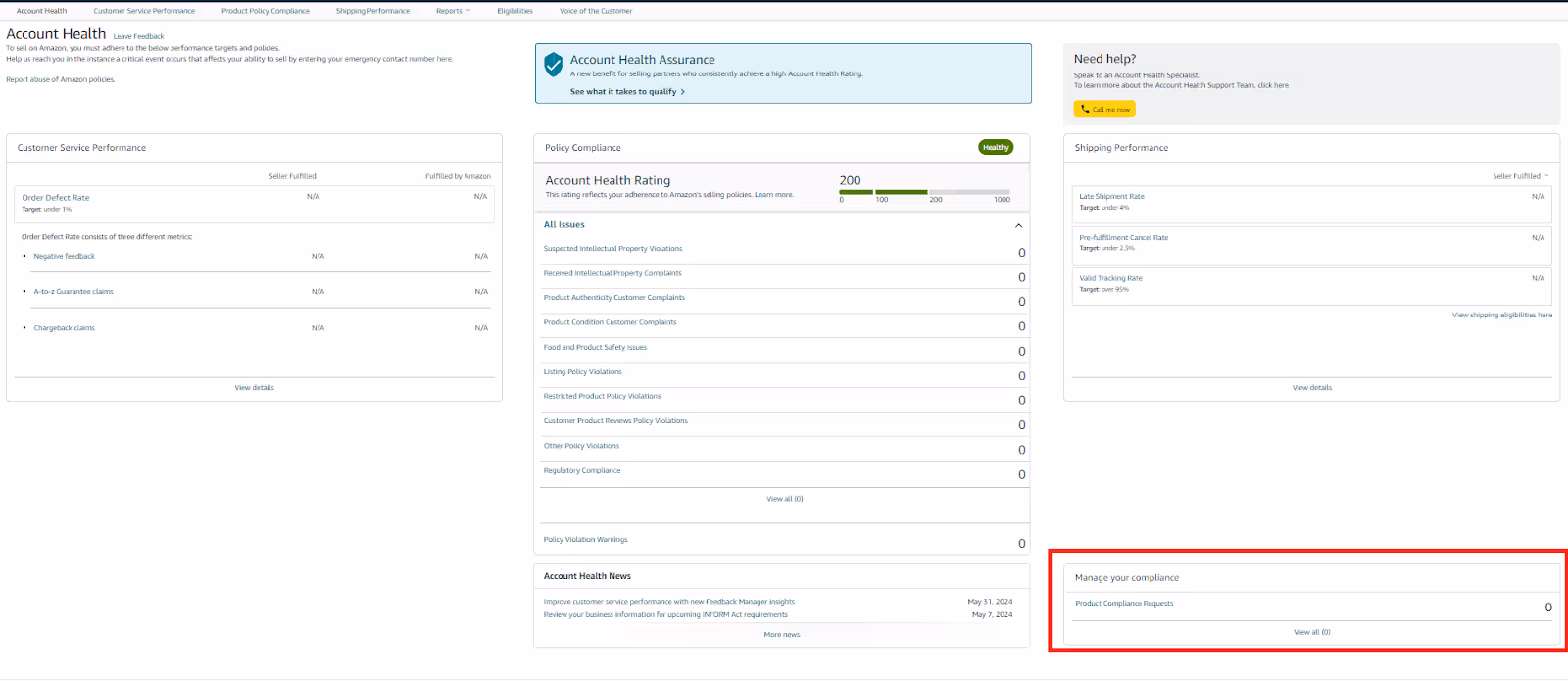
Task: Open Product Compliance Requests
Action: pos(1124,604)
